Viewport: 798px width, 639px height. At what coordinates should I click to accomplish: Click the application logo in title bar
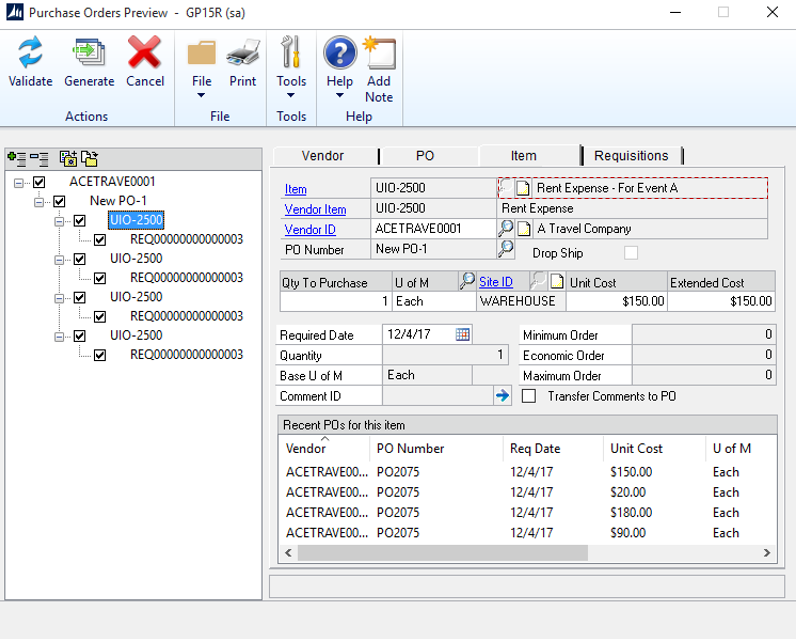pyautogui.click(x=15, y=12)
